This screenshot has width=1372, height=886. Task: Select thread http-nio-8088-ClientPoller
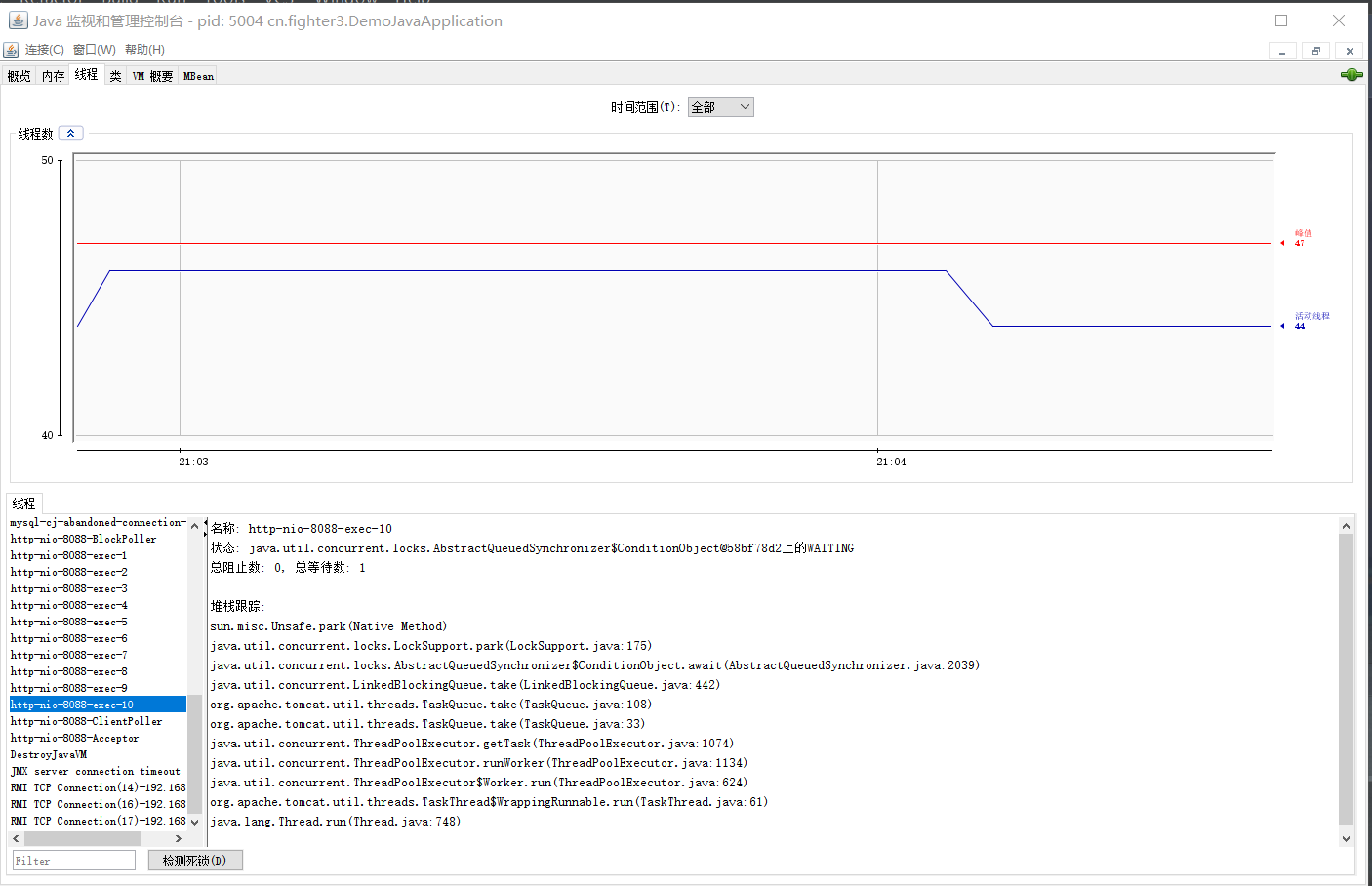pos(98,721)
